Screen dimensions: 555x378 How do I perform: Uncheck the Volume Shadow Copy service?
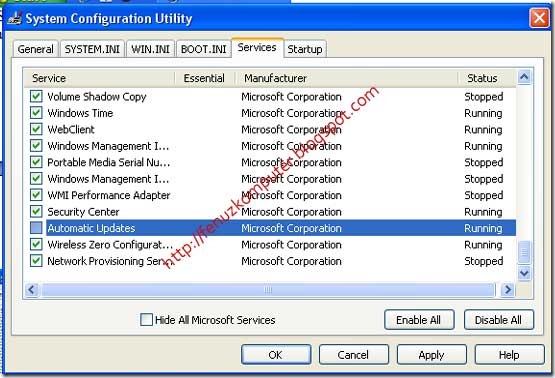pyautogui.click(x=36, y=96)
